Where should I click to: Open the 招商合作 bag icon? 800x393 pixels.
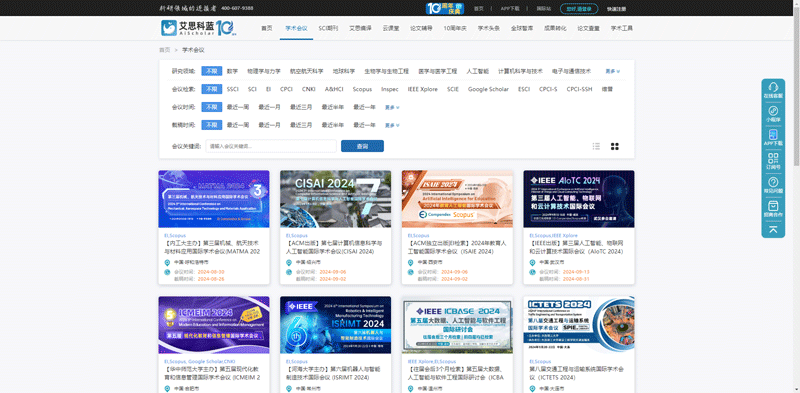[773, 206]
